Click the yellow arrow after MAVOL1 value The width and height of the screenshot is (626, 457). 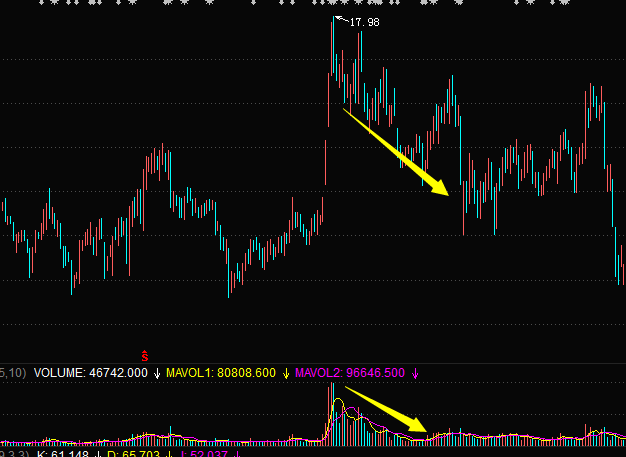click(287, 373)
